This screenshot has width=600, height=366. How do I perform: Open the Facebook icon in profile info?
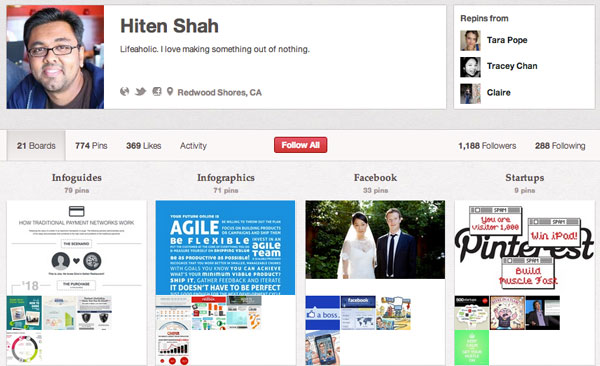tap(157, 92)
